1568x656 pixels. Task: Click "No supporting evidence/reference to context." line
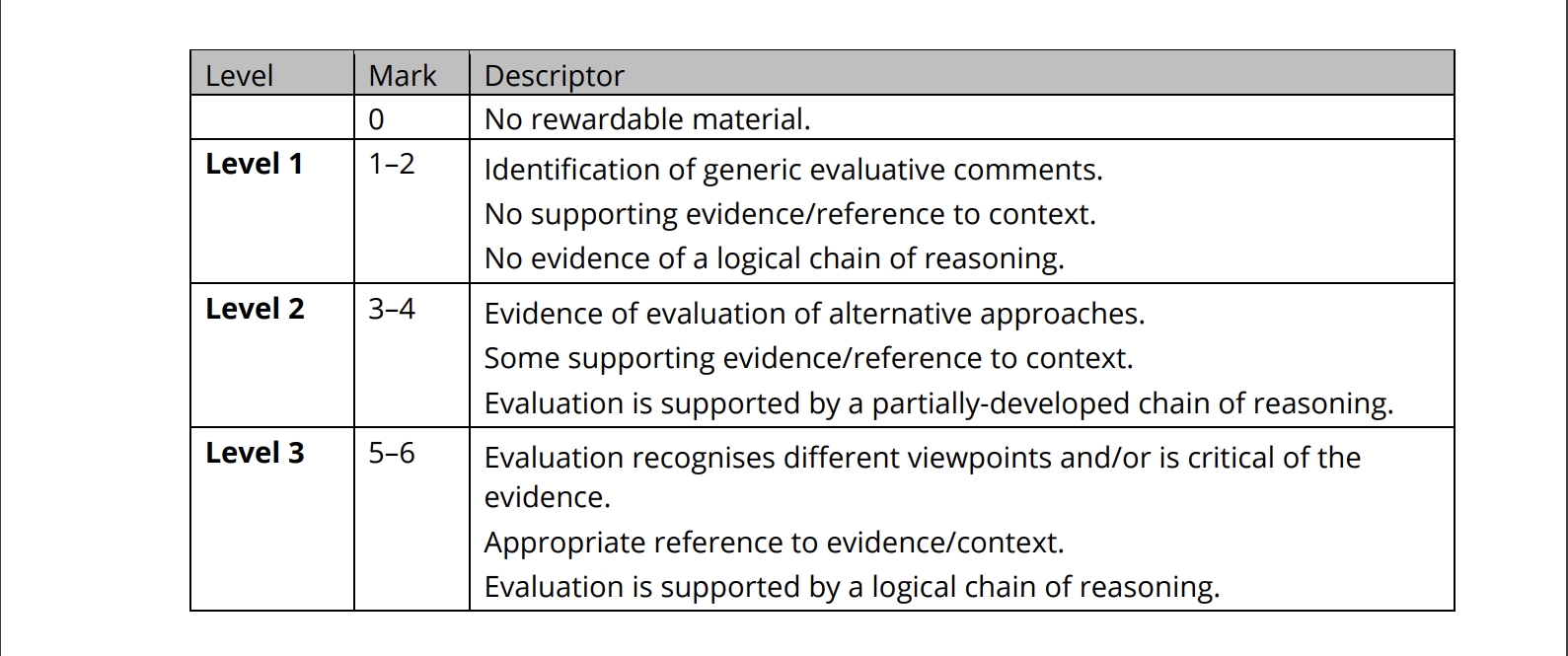790,214
